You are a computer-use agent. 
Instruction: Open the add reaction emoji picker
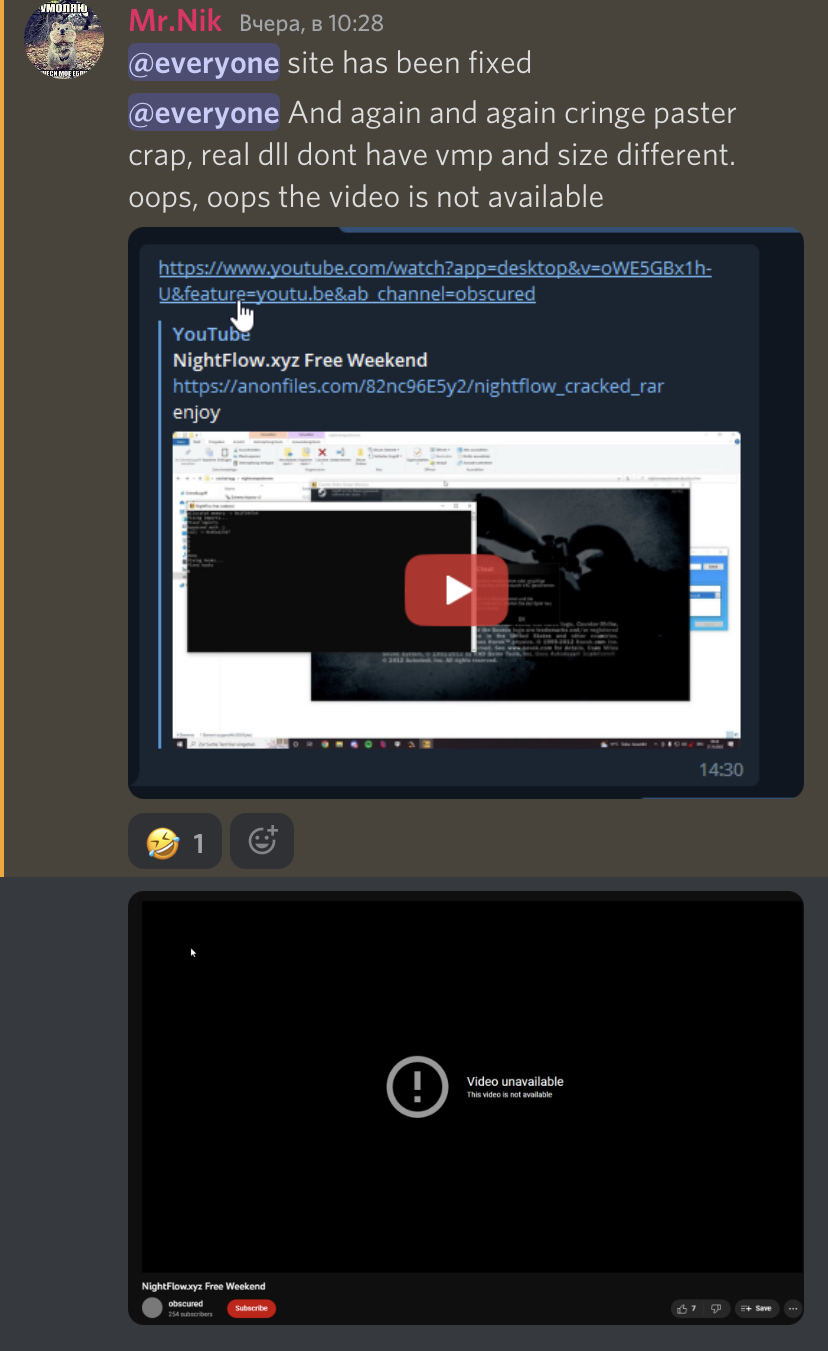(262, 841)
